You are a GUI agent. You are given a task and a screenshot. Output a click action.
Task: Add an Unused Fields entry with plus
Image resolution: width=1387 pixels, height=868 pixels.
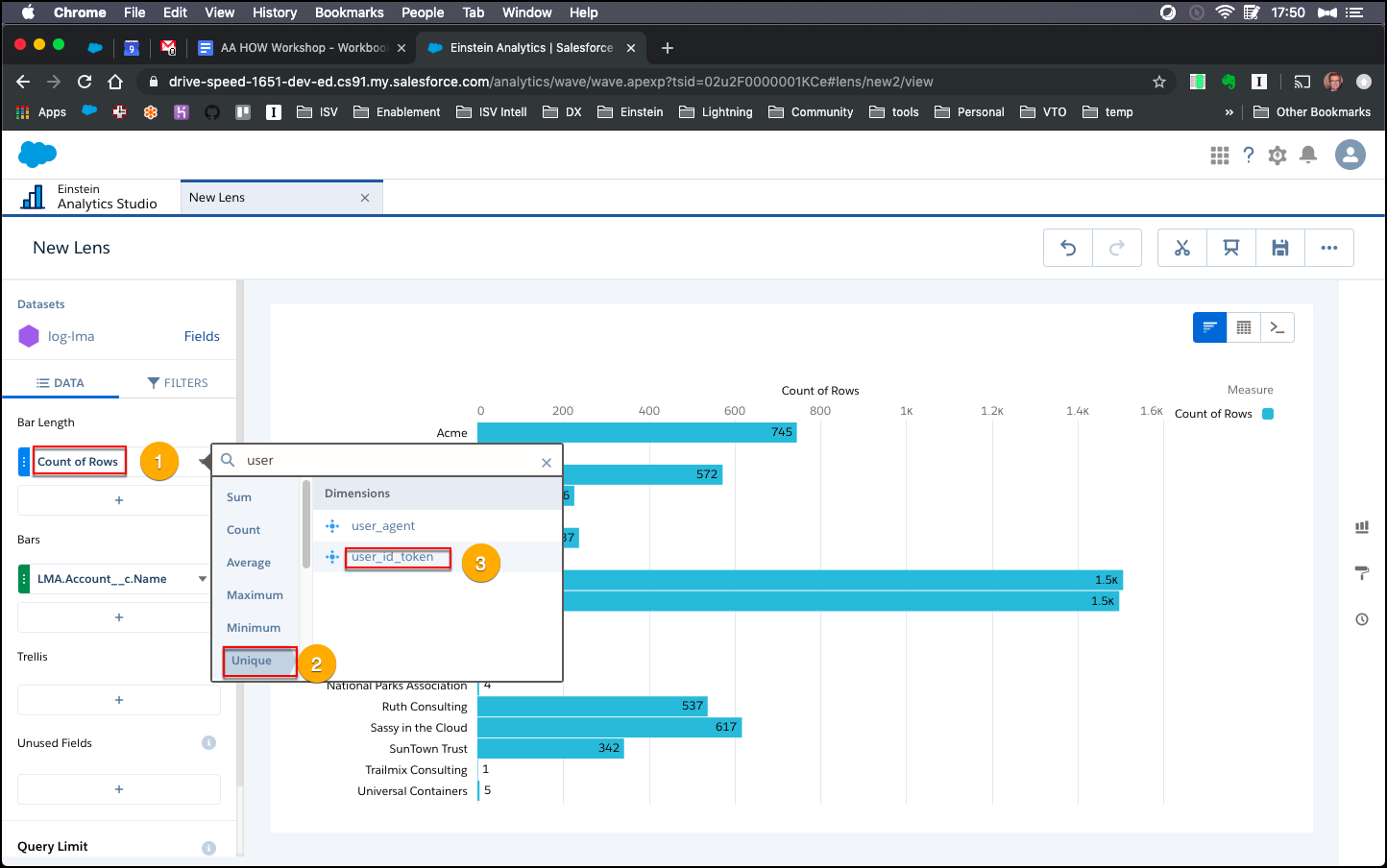pyautogui.click(x=119, y=789)
